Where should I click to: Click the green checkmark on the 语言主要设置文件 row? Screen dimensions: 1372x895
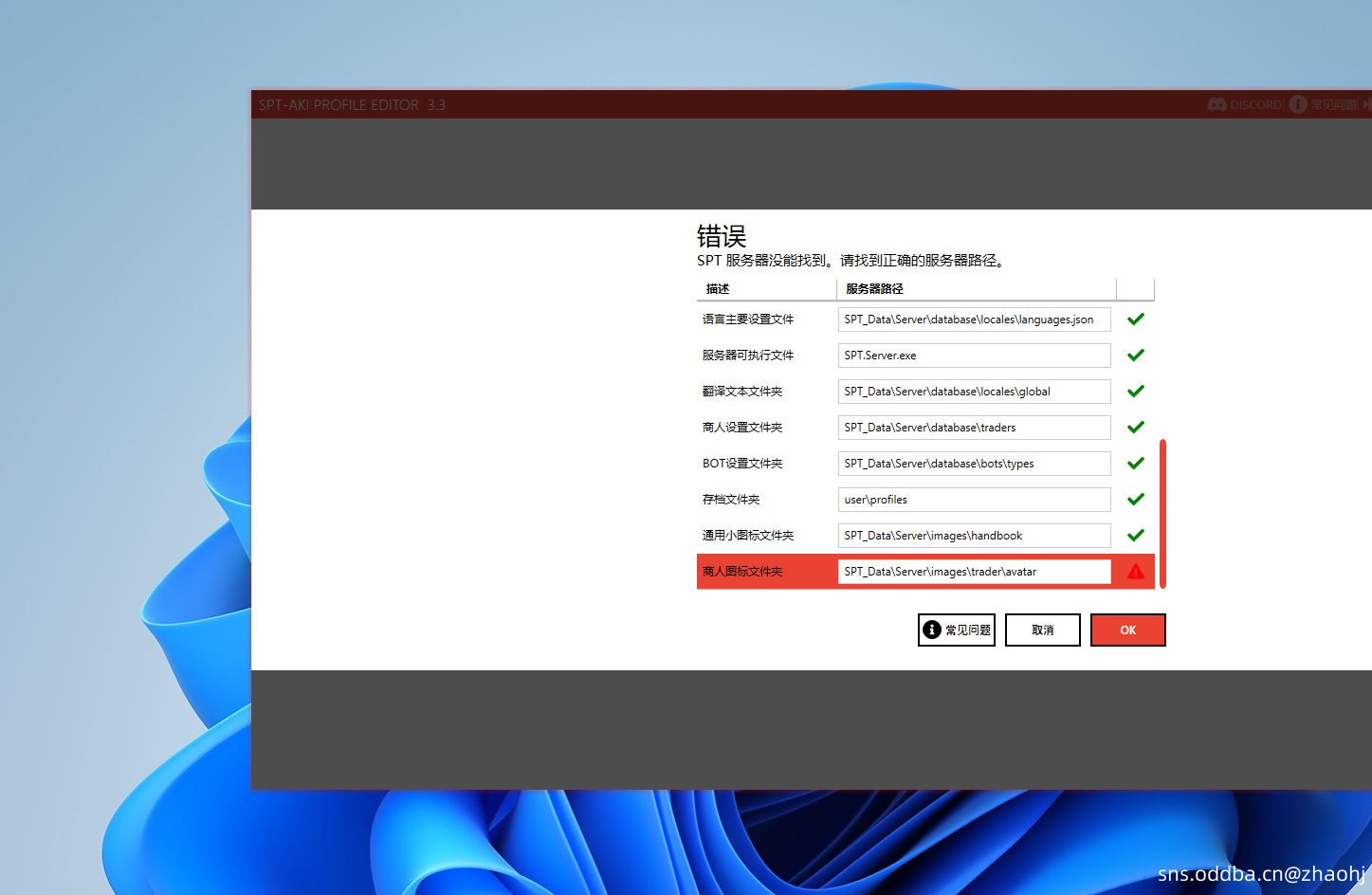(x=1136, y=320)
